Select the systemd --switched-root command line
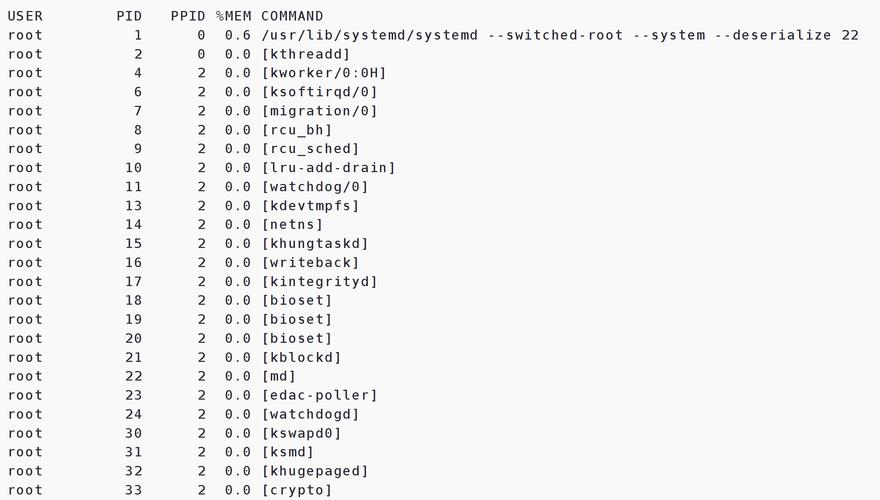 560,35
